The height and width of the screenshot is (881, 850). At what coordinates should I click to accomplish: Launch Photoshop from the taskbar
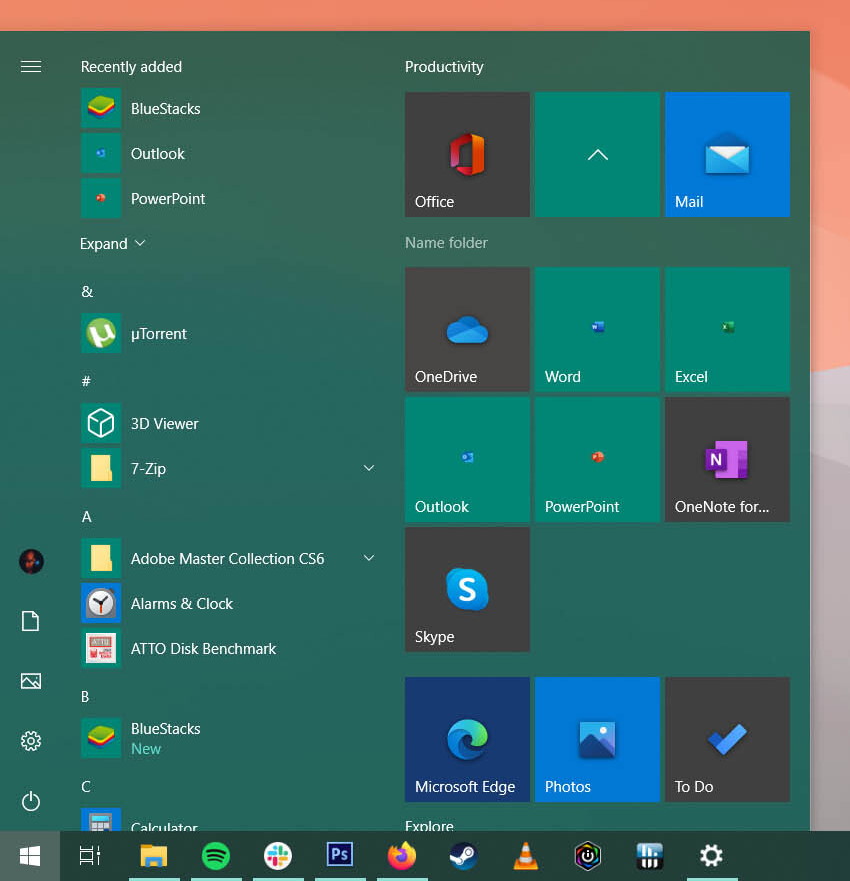[x=340, y=856]
